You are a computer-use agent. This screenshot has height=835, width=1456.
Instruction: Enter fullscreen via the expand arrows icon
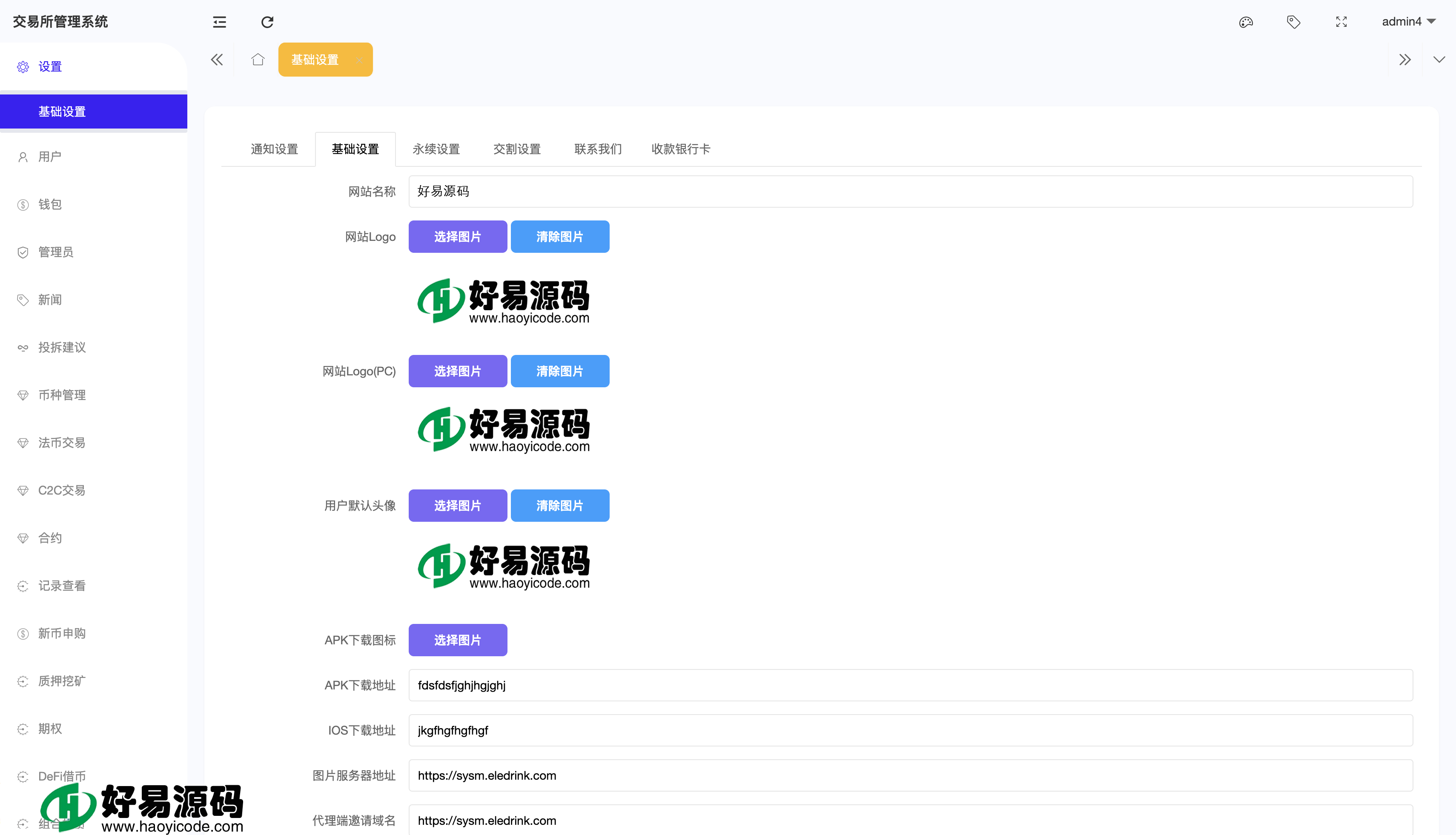(1341, 22)
